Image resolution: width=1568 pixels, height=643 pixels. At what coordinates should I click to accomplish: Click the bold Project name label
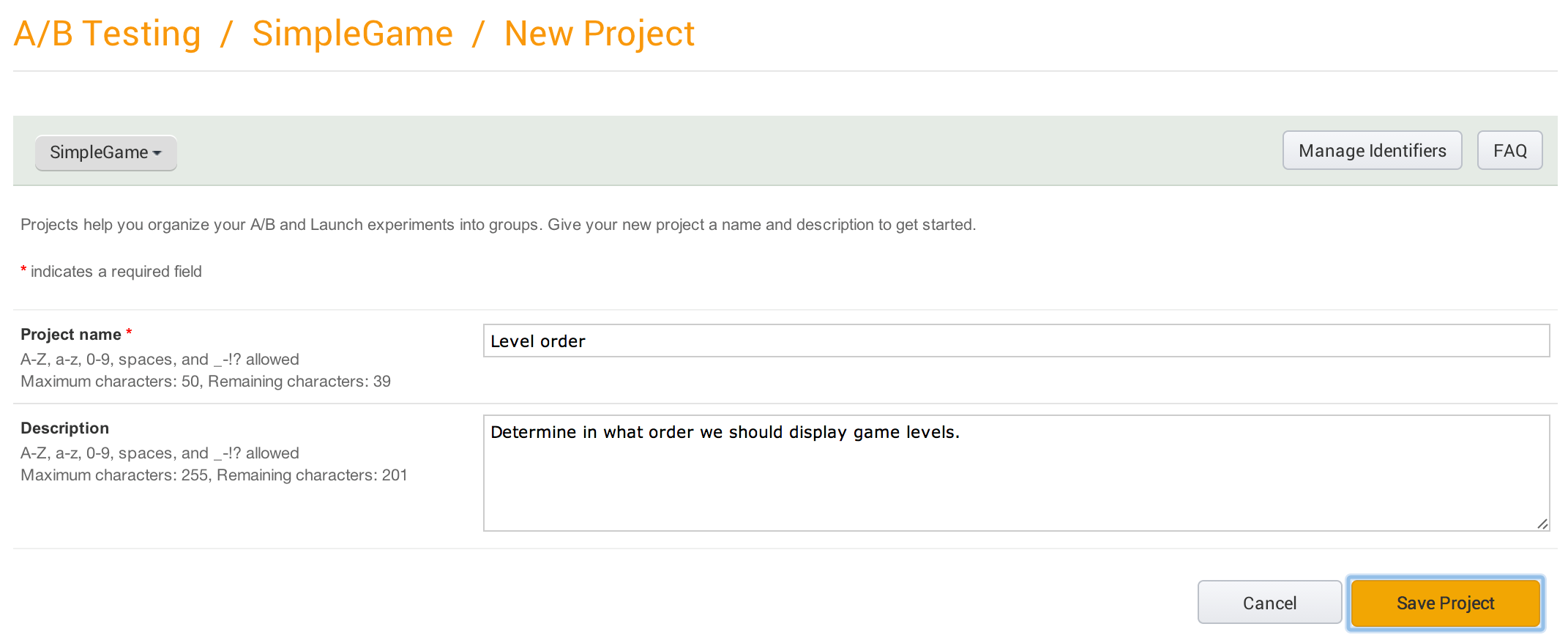[71, 335]
